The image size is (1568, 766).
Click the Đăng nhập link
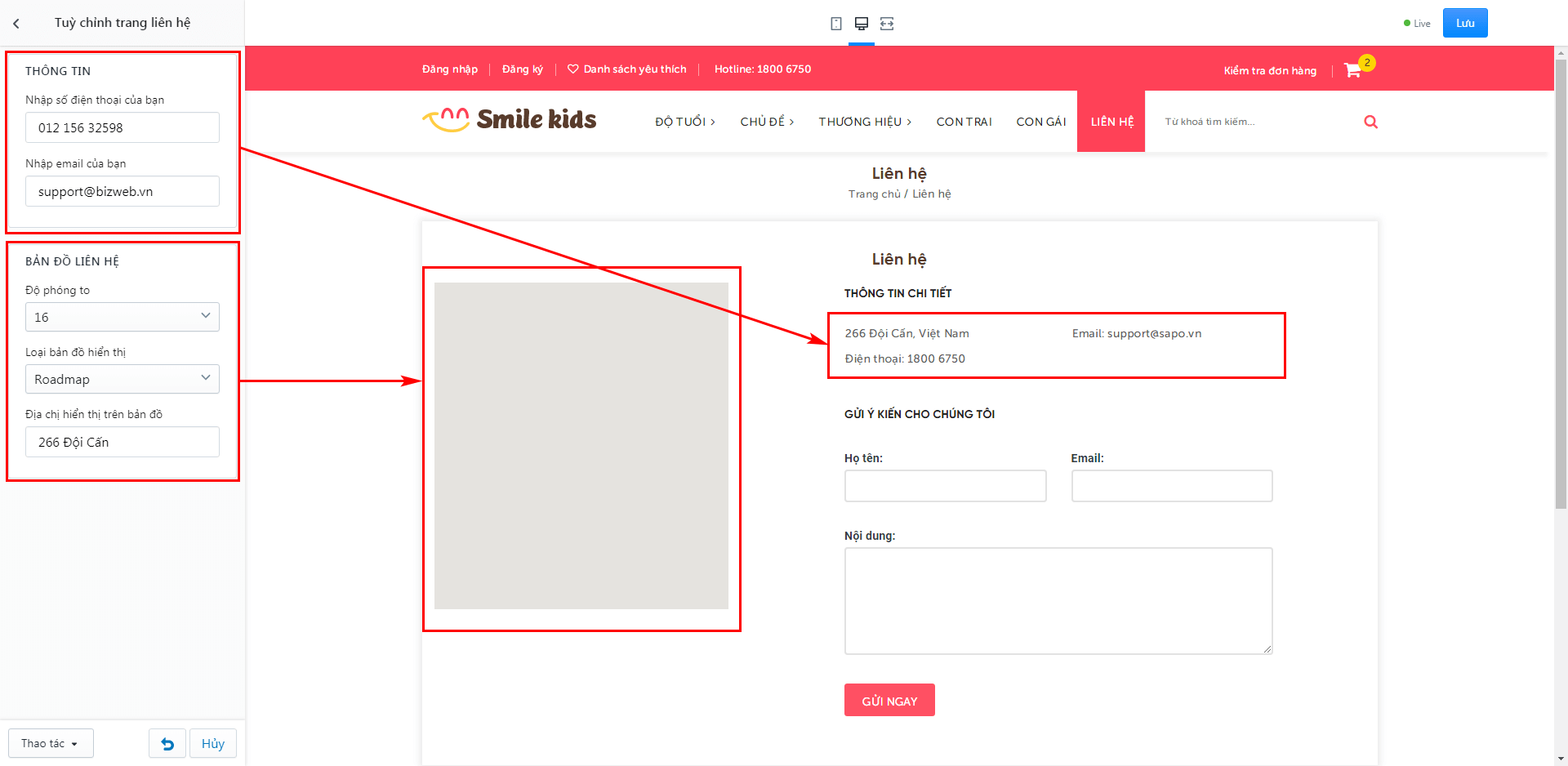[x=450, y=69]
